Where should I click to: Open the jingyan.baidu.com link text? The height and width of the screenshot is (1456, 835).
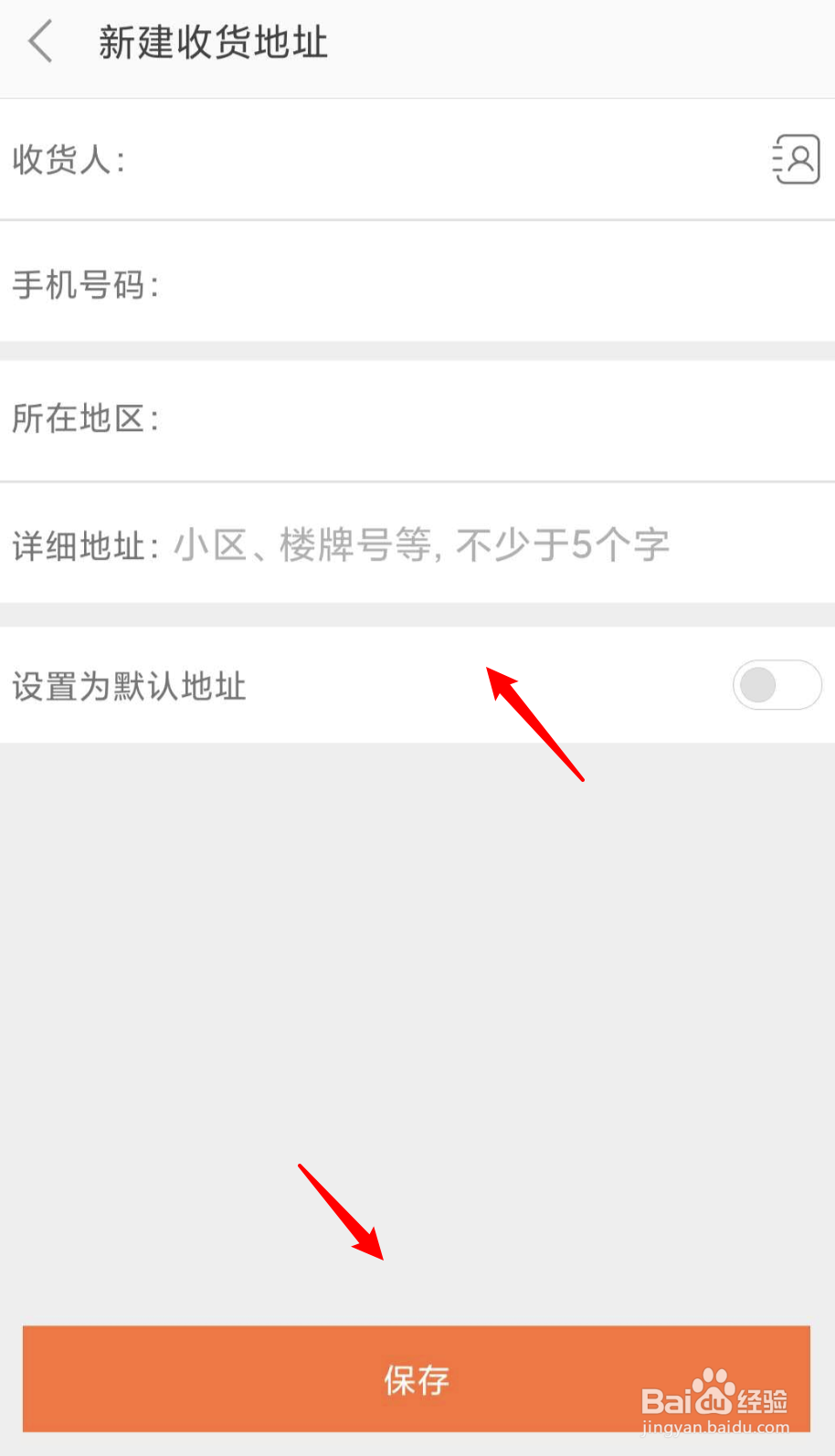[x=715, y=1428]
